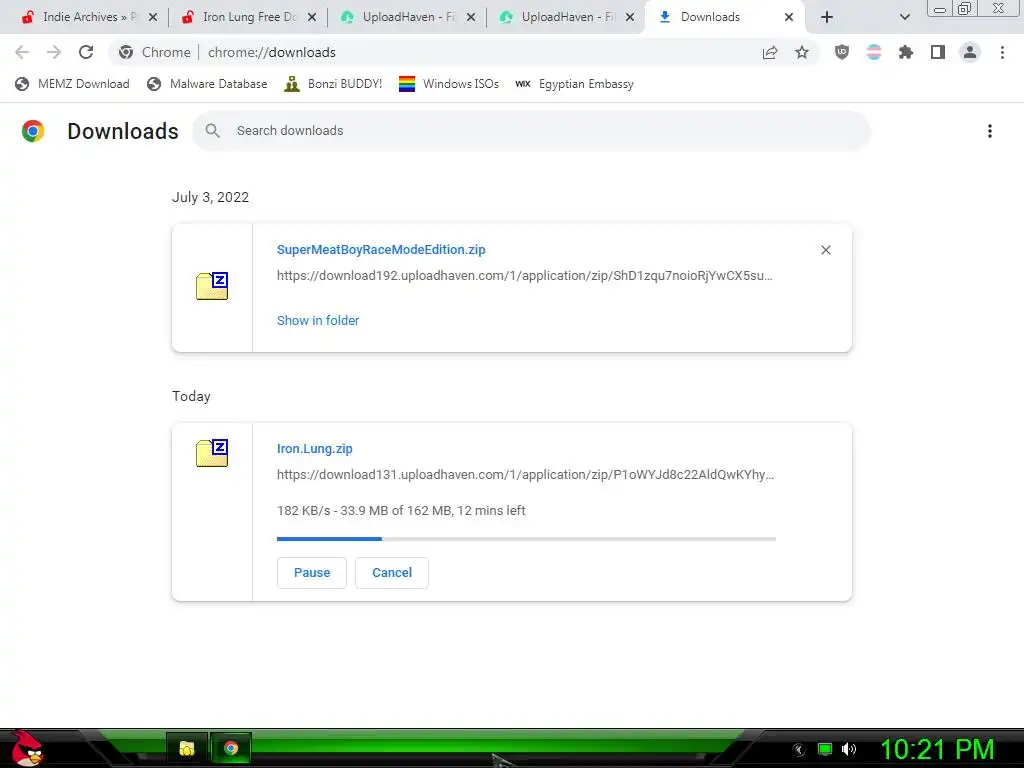Open the Windows ISOs bookmark
This screenshot has width=1024, height=768.
tap(449, 84)
